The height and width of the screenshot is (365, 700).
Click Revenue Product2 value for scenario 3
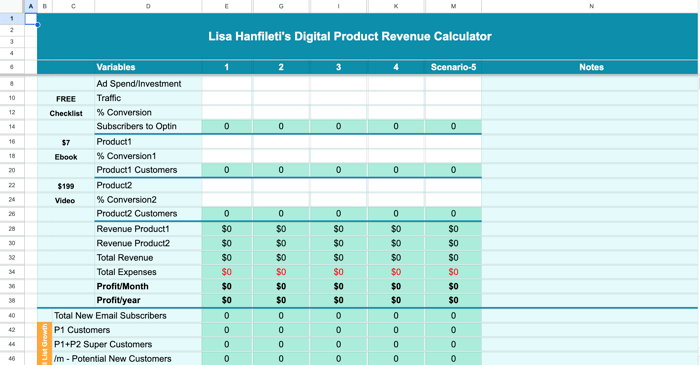[x=338, y=243]
